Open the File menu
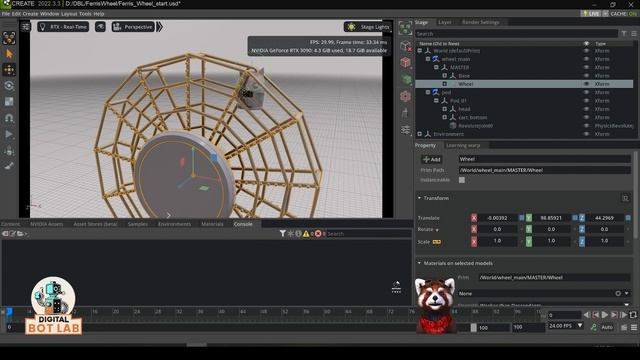This screenshot has width=640, height=360. 6,13
